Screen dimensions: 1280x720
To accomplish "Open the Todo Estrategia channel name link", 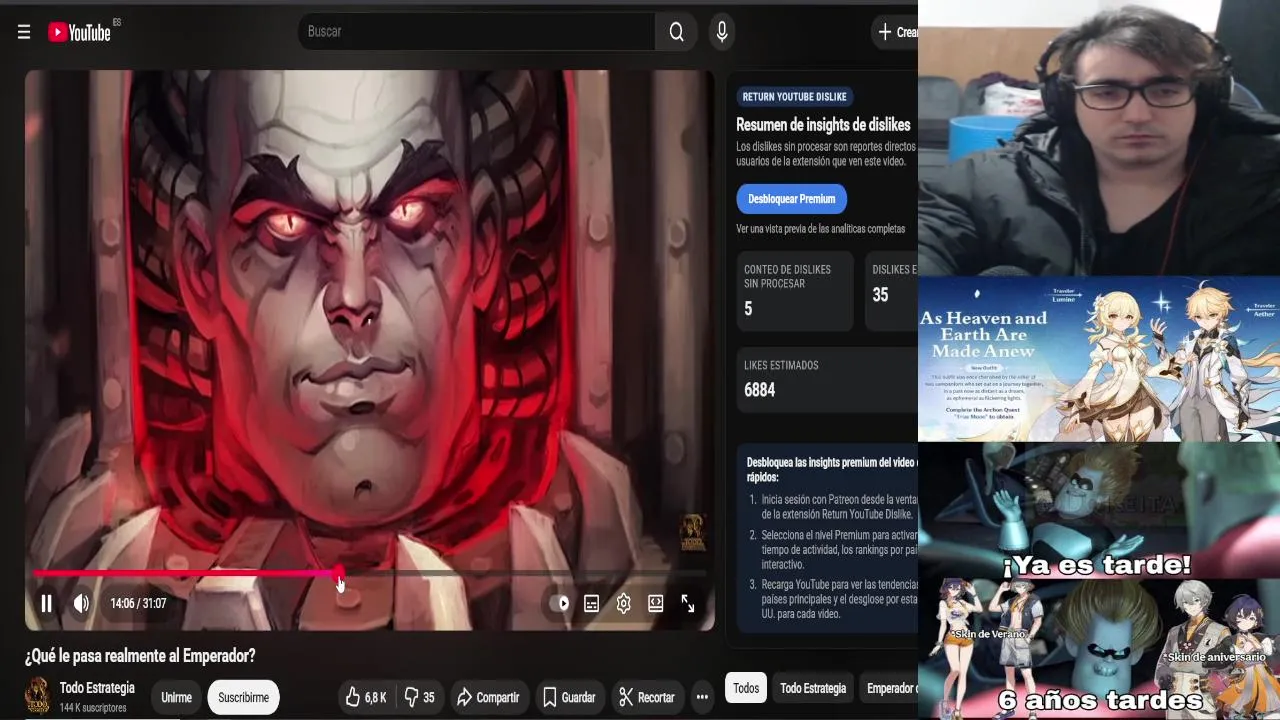I will coord(97,688).
